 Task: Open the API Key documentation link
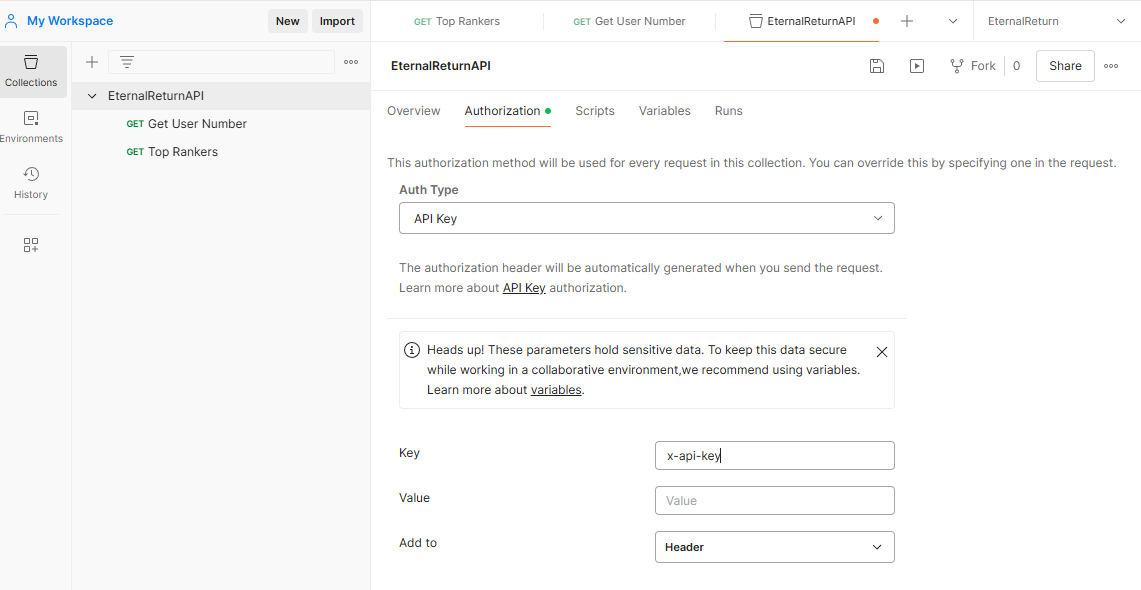pos(524,288)
